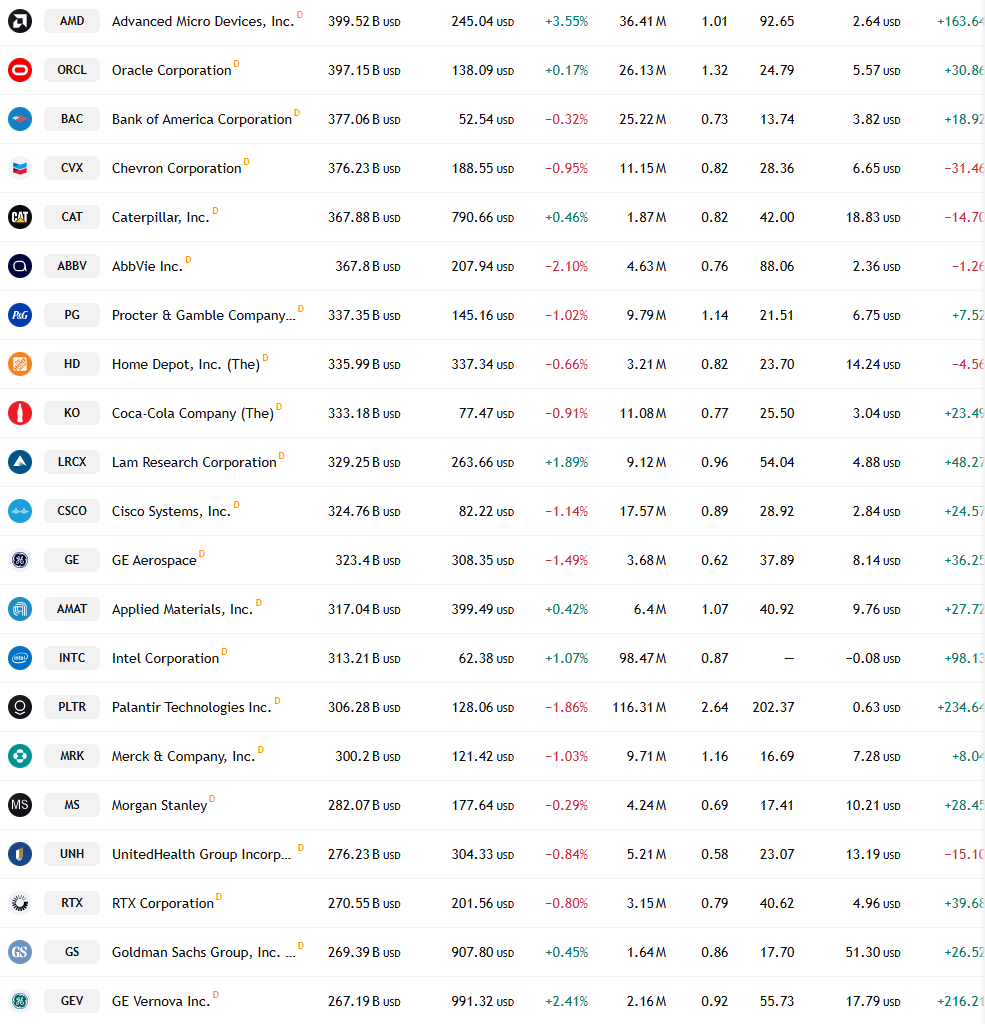Open the CAT ticker symbol
This screenshot has height=1024, width=985.
click(x=72, y=217)
